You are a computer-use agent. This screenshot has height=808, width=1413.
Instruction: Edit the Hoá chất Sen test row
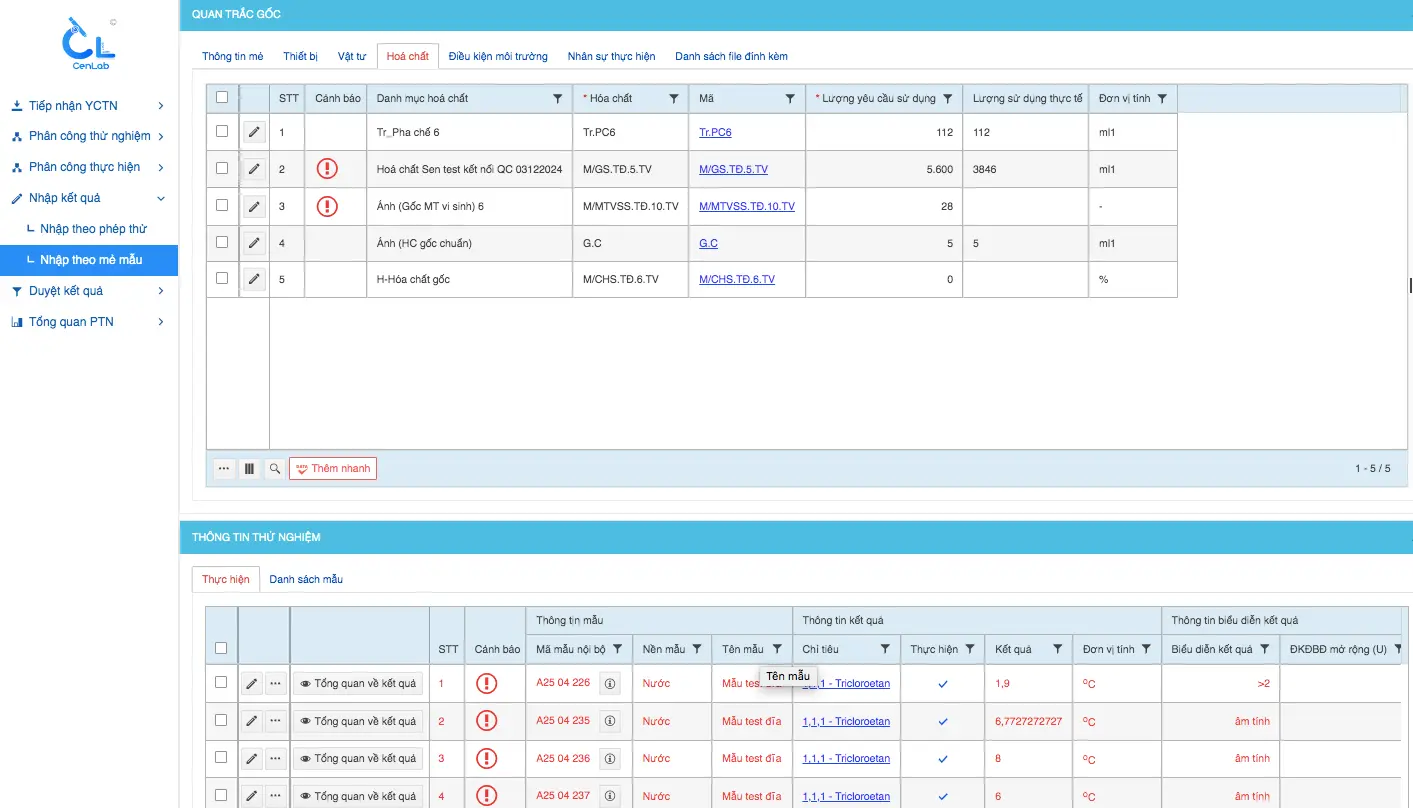point(254,169)
